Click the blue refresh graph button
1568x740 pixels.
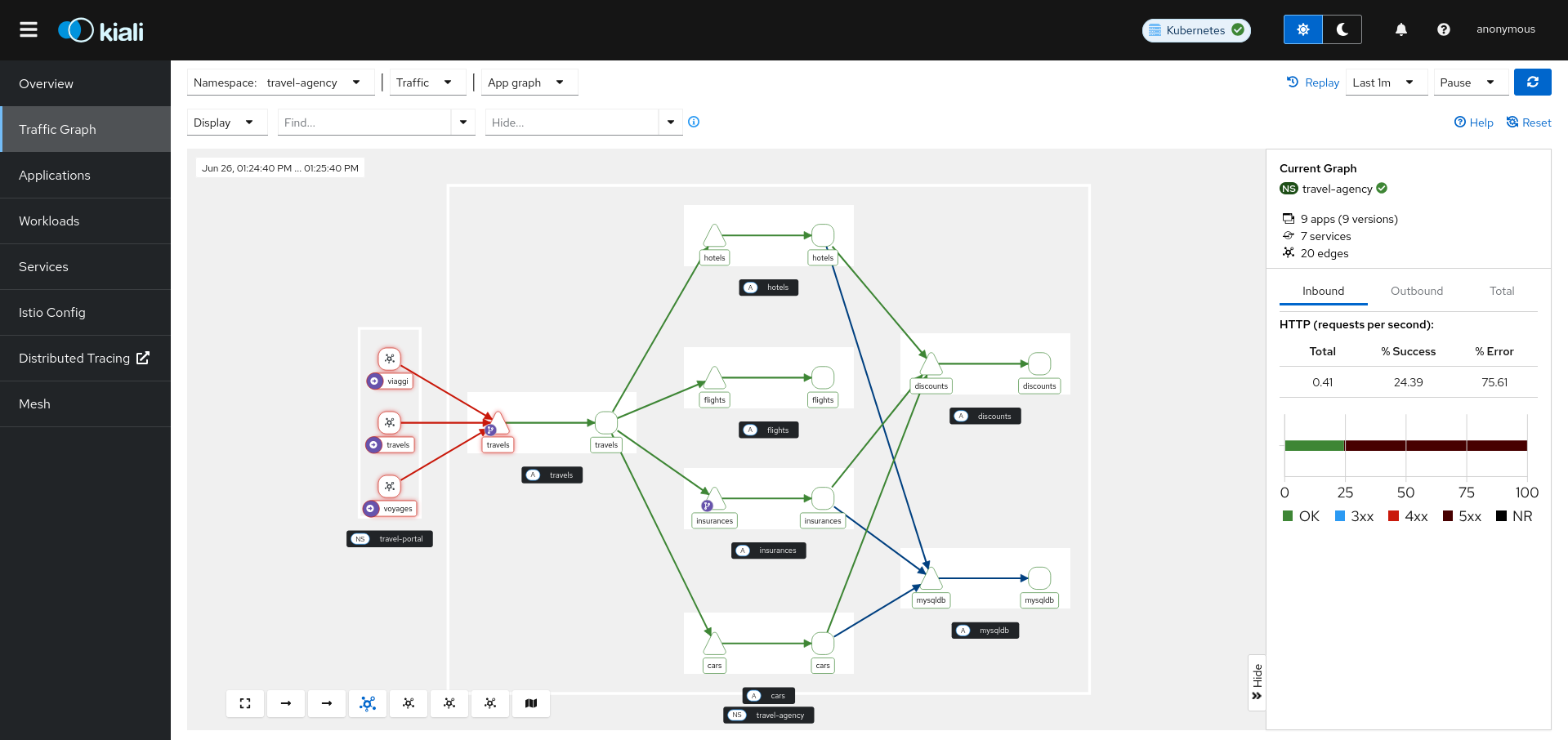(x=1532, y=82)
